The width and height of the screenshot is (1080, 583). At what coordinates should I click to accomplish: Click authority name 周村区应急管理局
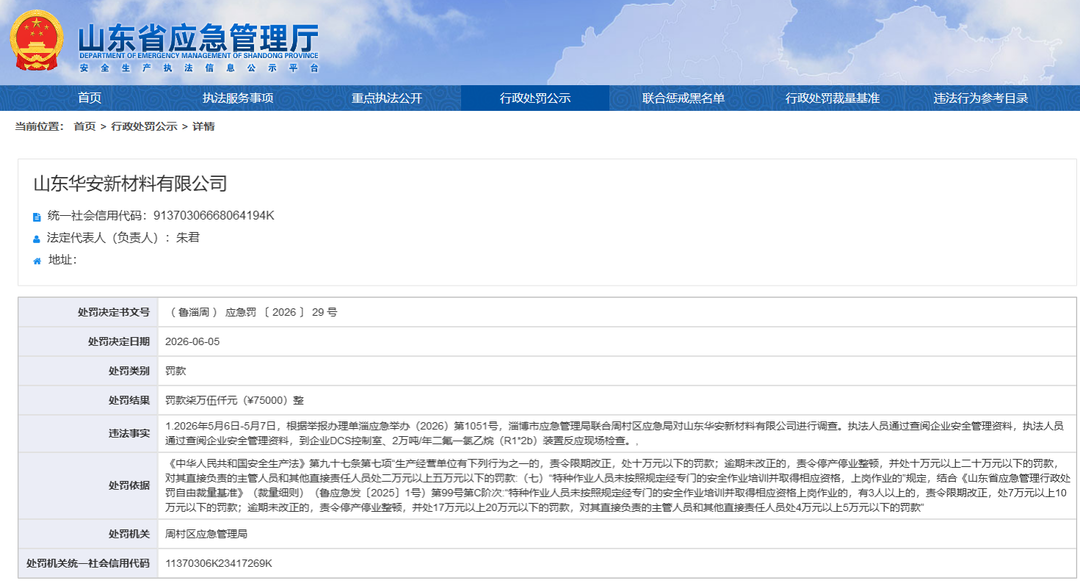[x=206, y=534]
